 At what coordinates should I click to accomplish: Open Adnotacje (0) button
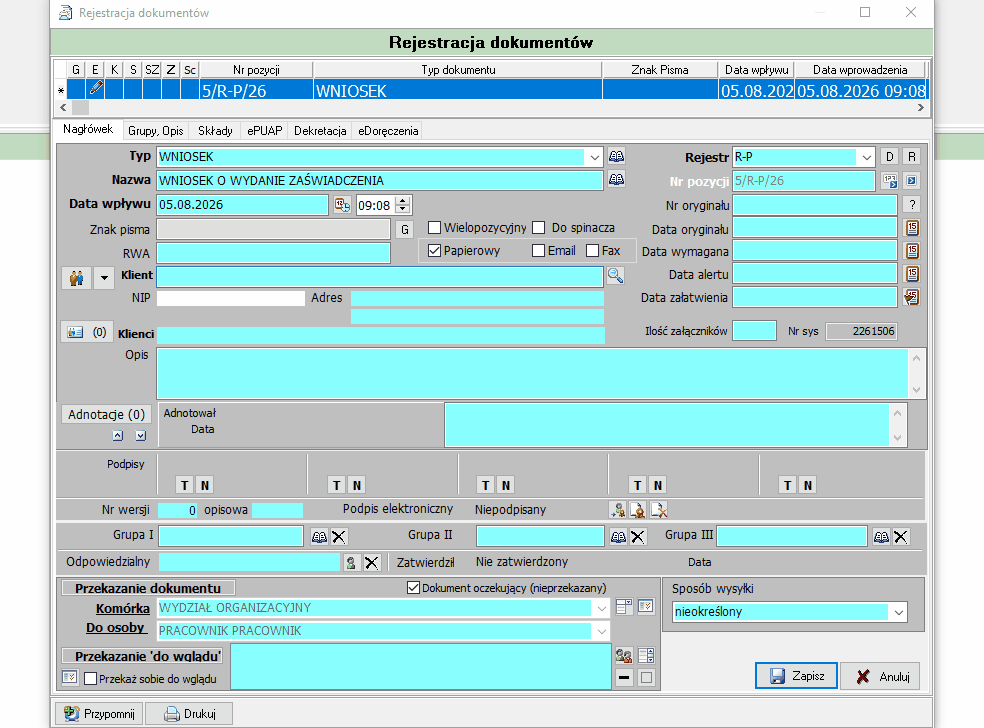(107, 415)
